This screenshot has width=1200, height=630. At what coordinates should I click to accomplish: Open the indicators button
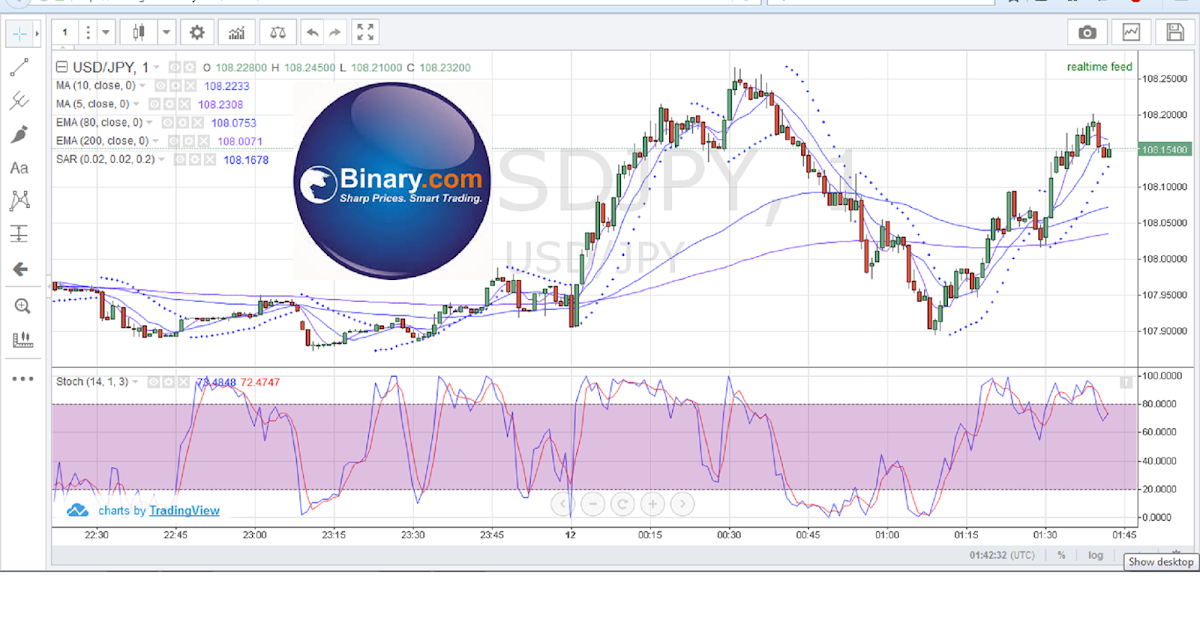[237, 33]
